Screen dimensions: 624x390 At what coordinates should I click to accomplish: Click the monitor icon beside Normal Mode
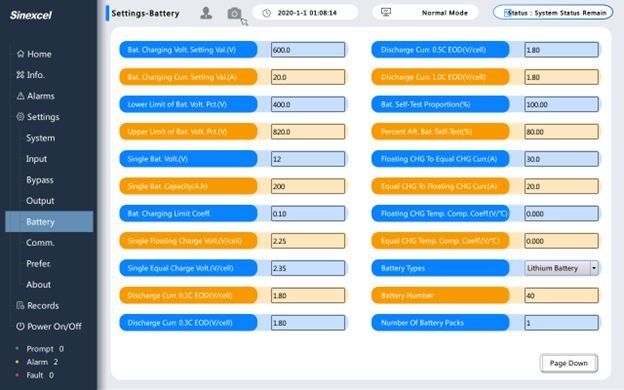[386, 12]
